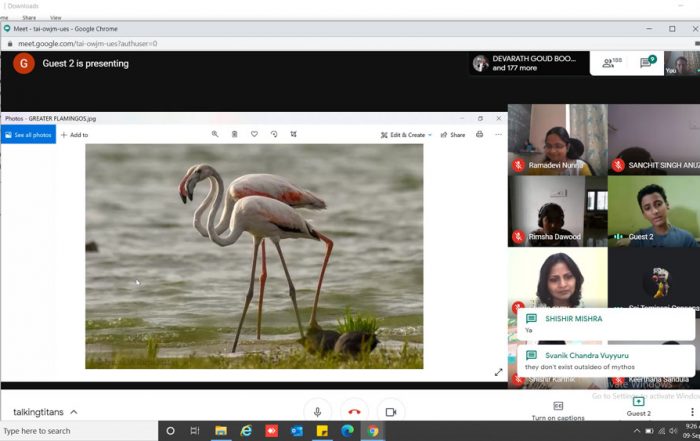Image resolution: width=700 pixels, height=441 pixels.
Task: Open the three-dot more options menu in Meet
Action: tap(692, 412)
